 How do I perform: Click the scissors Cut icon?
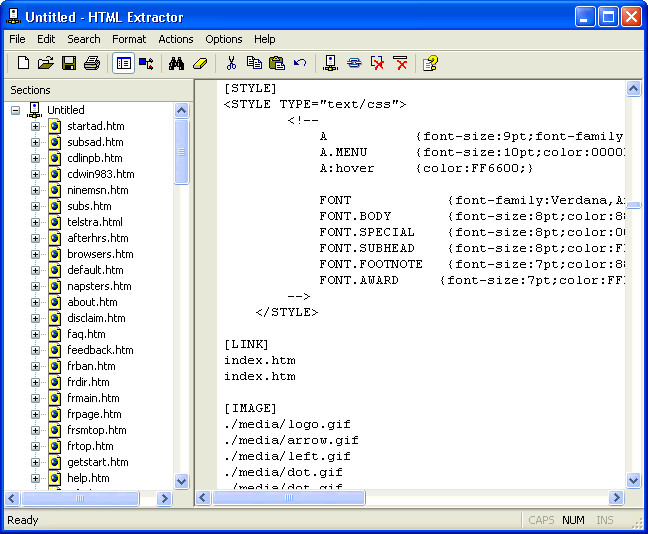pos(231,63)
